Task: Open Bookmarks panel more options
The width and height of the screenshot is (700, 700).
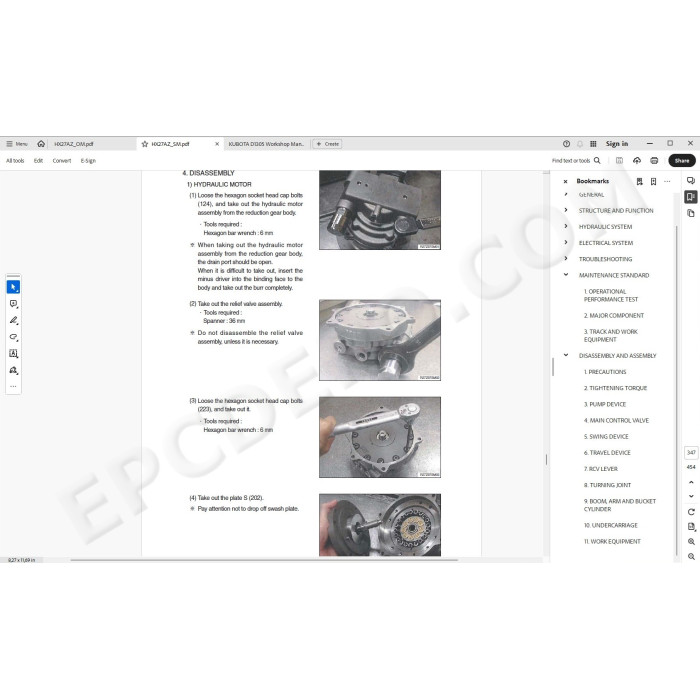Action: 667,181
